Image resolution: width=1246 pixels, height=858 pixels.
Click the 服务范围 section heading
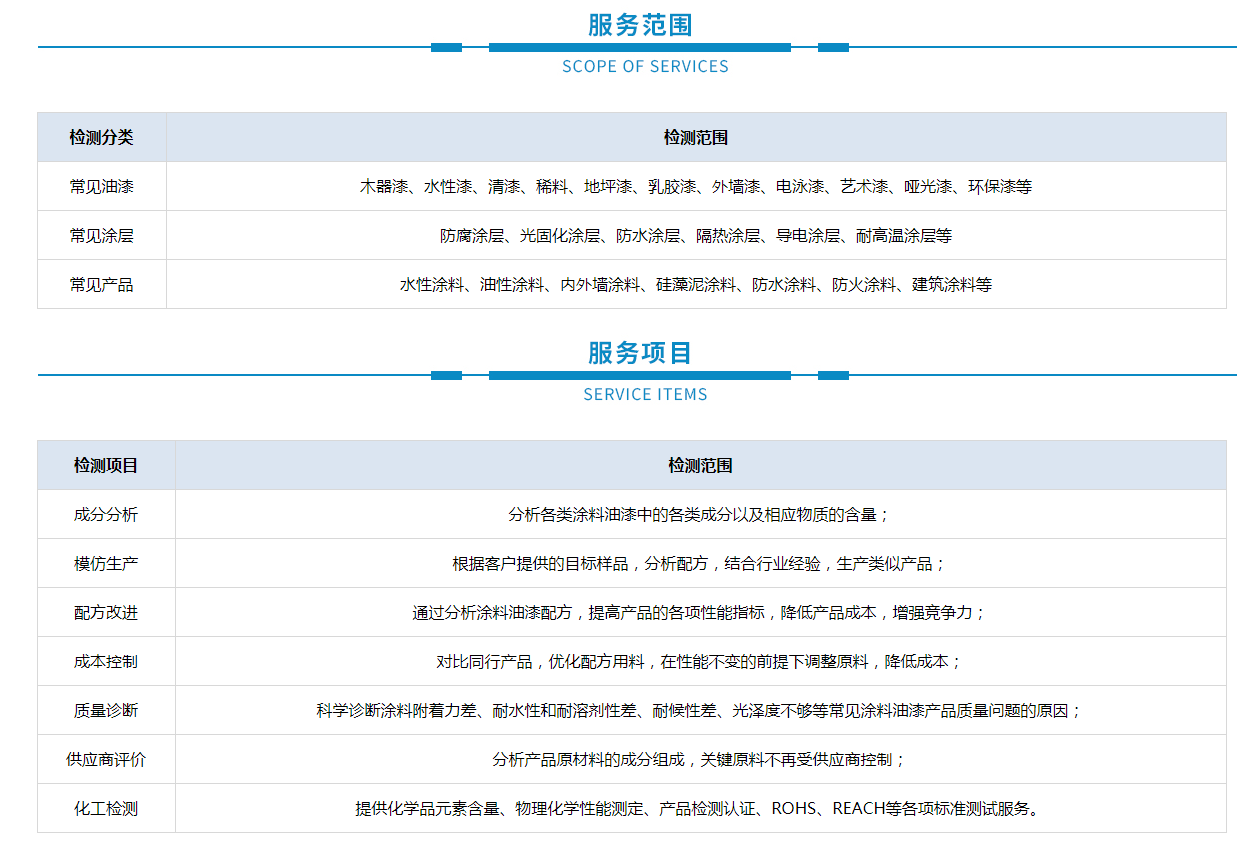640,24
